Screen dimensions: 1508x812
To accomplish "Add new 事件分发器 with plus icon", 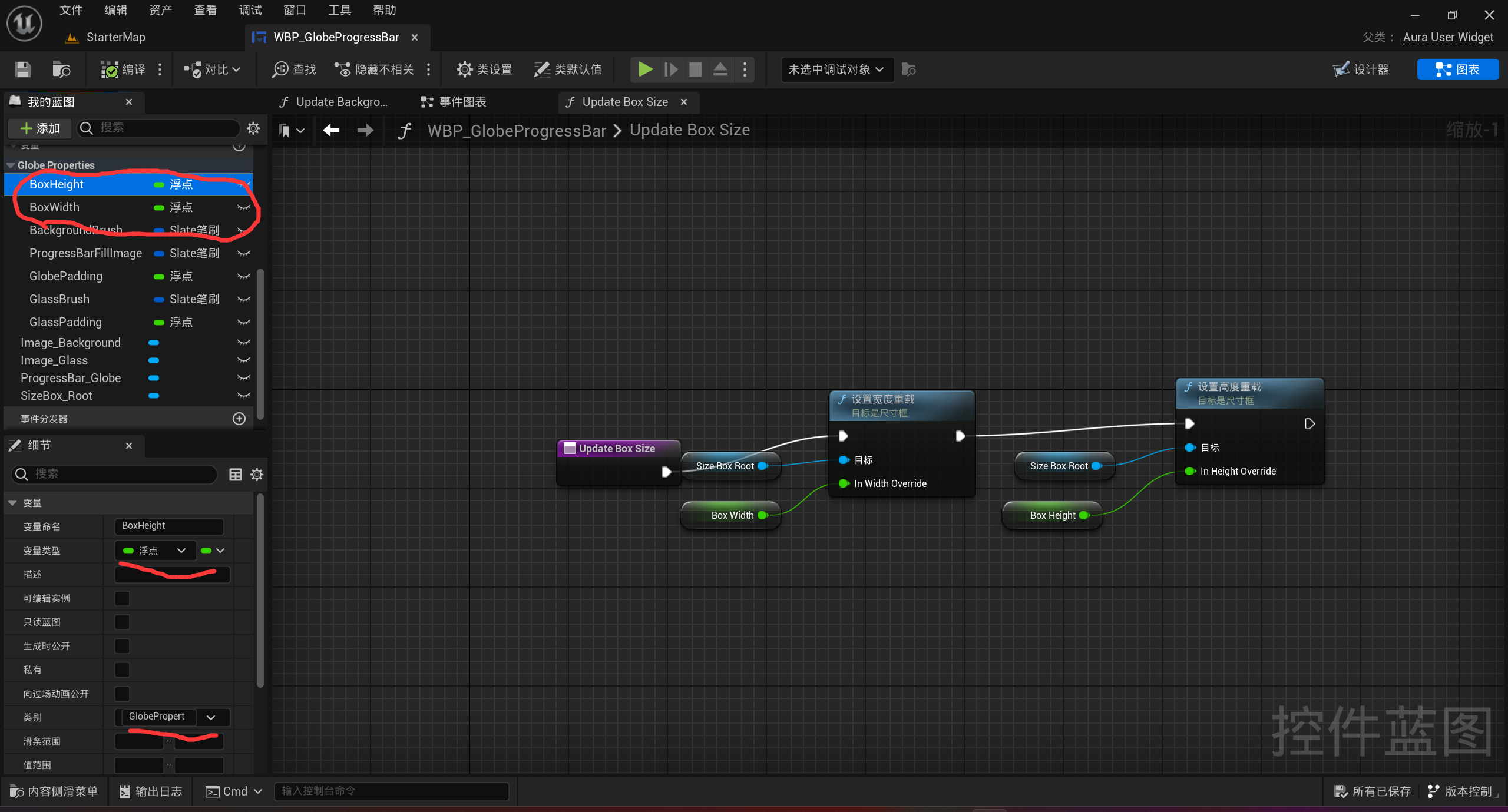I will point(239,419).
